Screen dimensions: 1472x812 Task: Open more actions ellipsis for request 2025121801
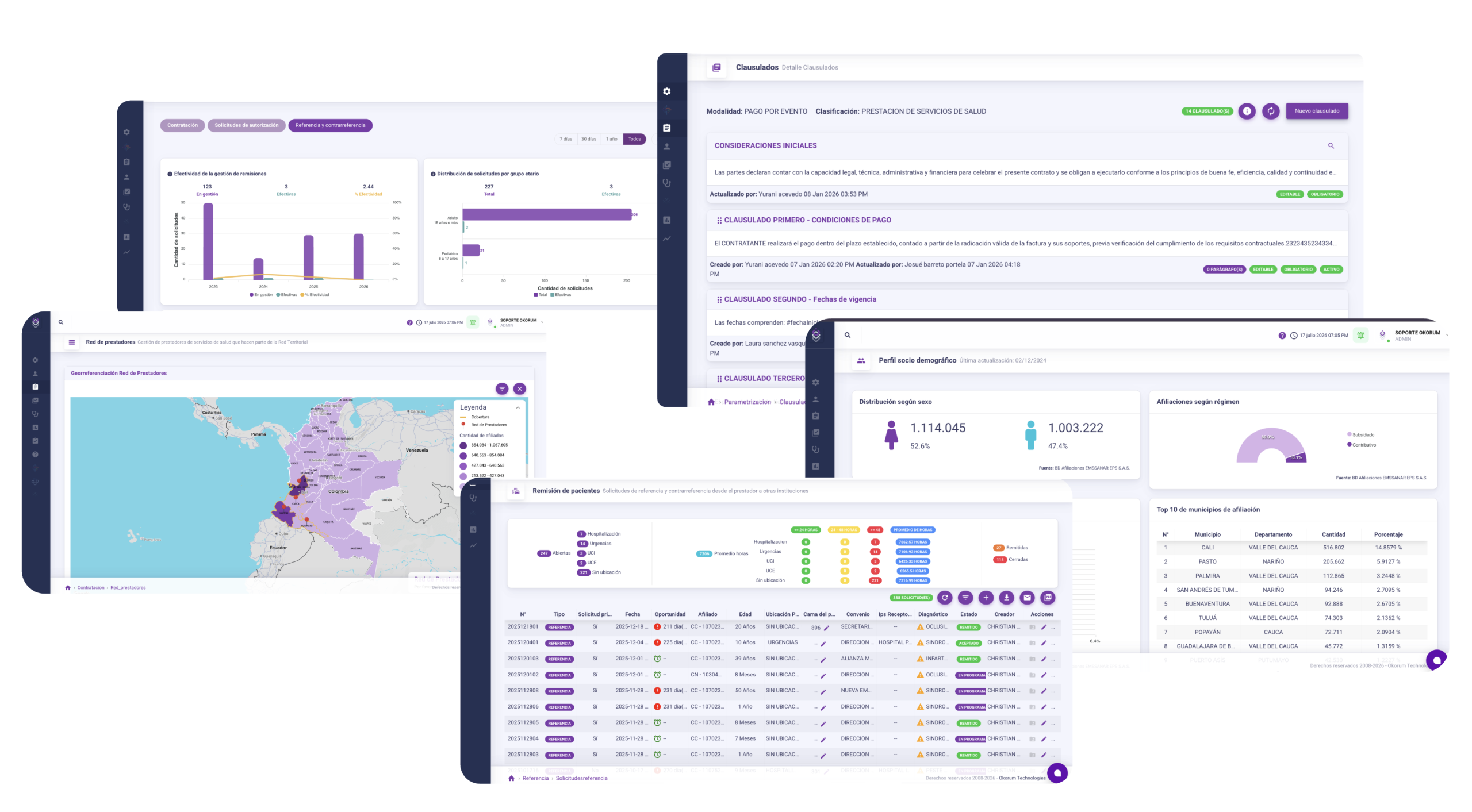[x=1053, y=627]
